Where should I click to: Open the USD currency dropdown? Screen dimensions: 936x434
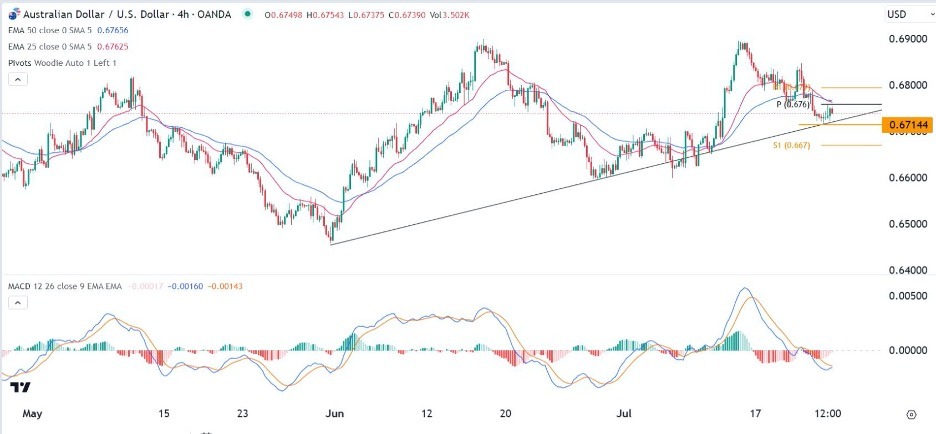tap(896, 15)
